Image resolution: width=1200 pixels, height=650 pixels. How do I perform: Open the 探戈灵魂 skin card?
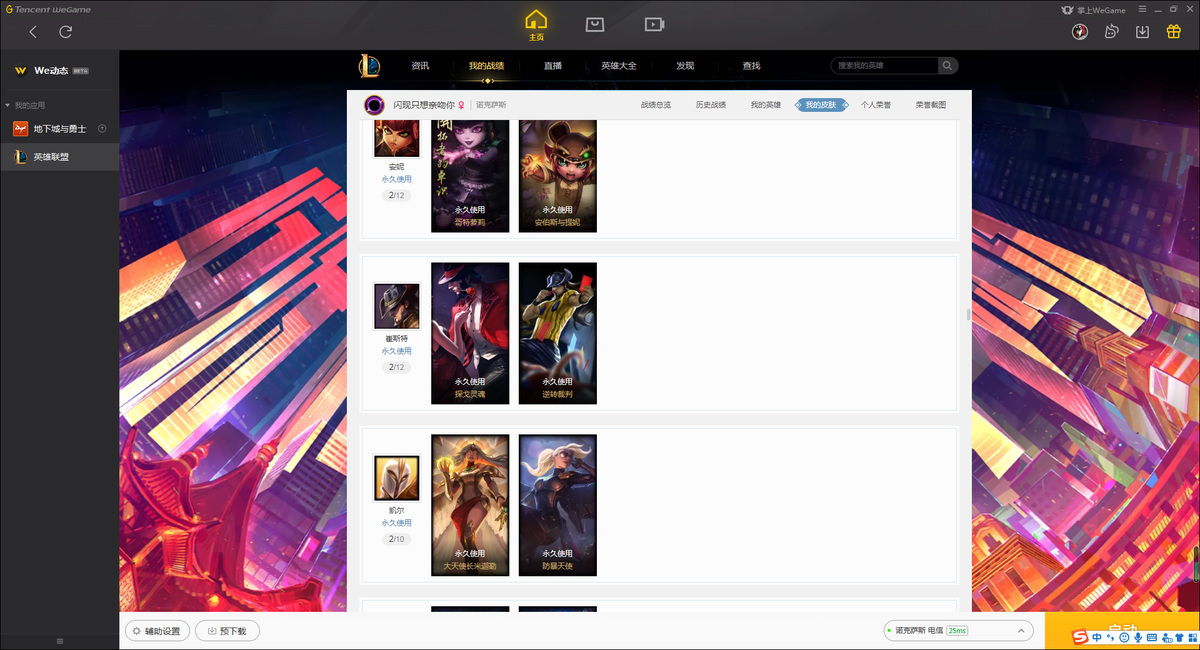pos(470,333)
